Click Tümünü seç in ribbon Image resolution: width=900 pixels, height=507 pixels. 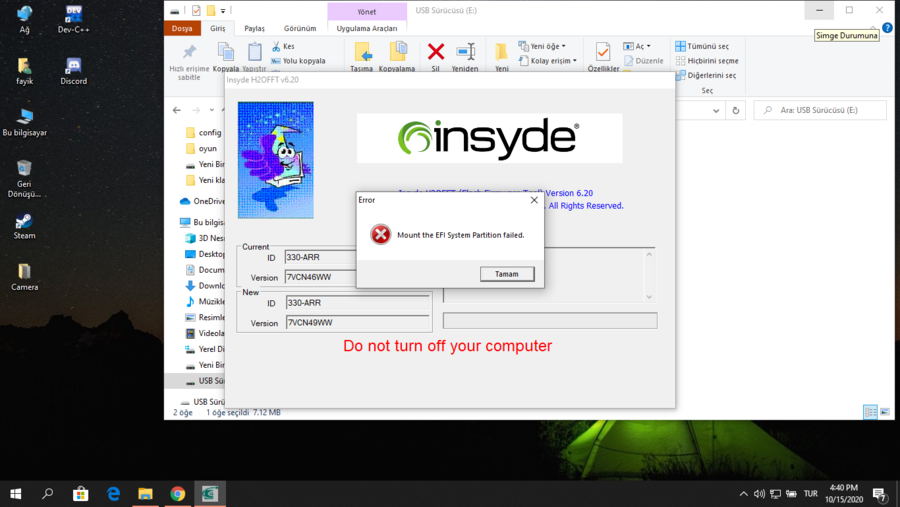(x=702, y=46)
